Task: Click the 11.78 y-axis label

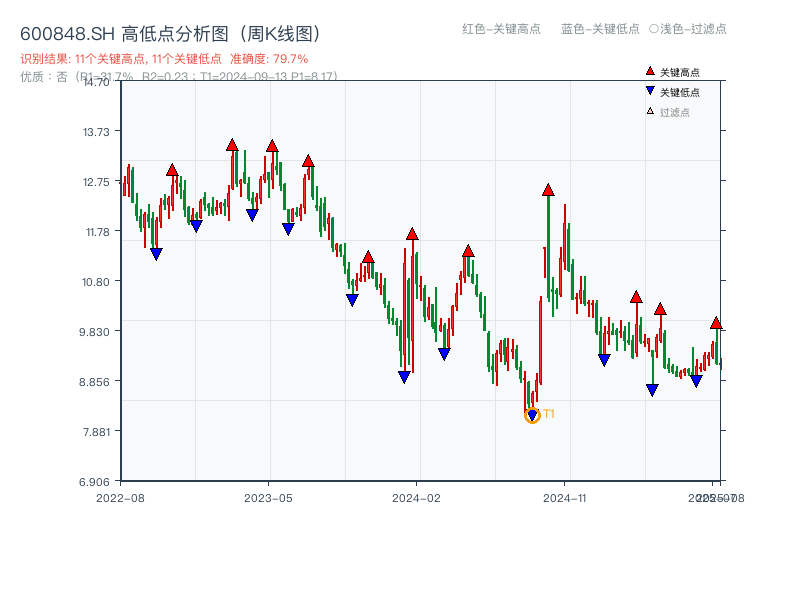Action: (97, 232)
